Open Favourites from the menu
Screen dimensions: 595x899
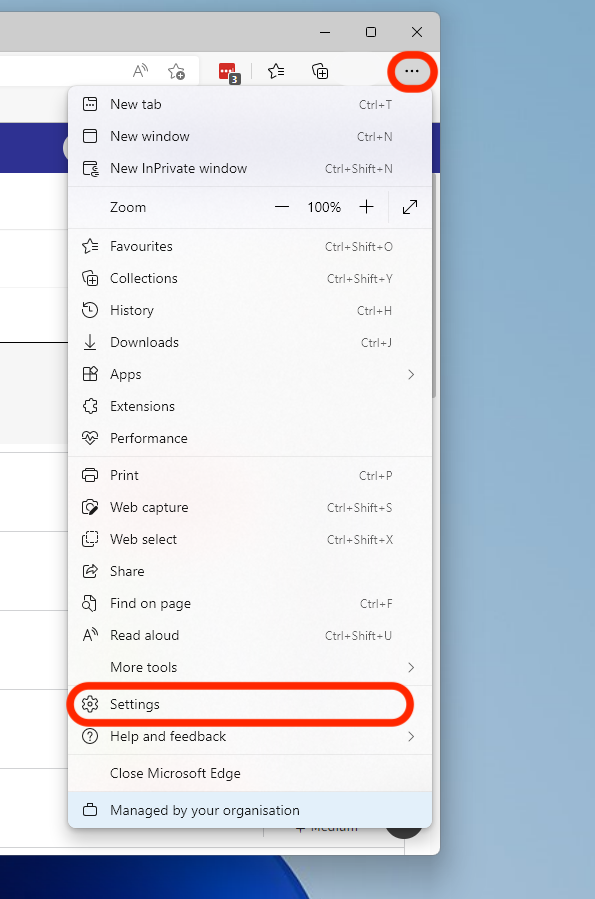pos(250,247)
